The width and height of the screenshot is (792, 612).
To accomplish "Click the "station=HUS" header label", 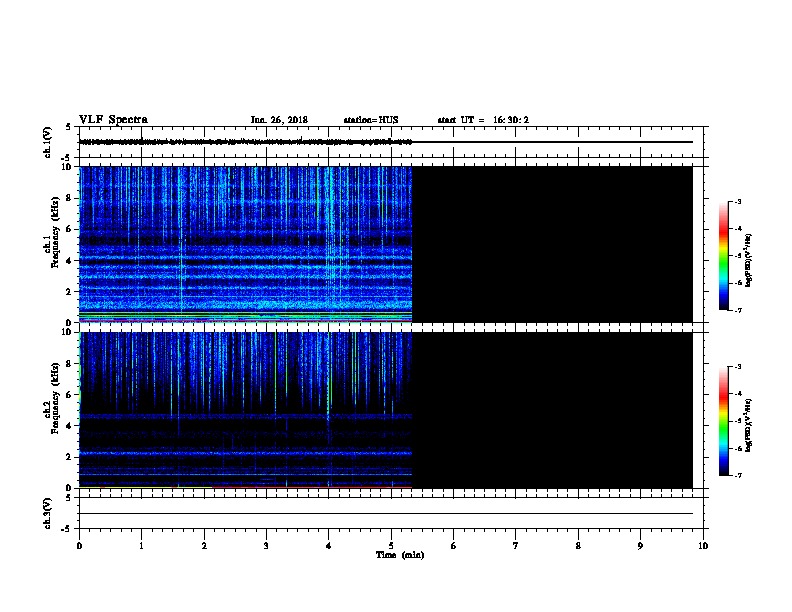I will coord(371,120).
